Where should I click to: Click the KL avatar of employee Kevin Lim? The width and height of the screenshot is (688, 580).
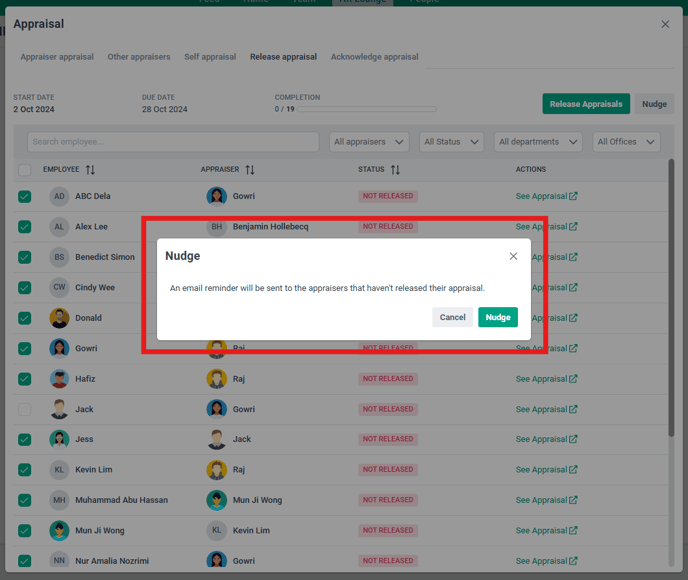59,469
